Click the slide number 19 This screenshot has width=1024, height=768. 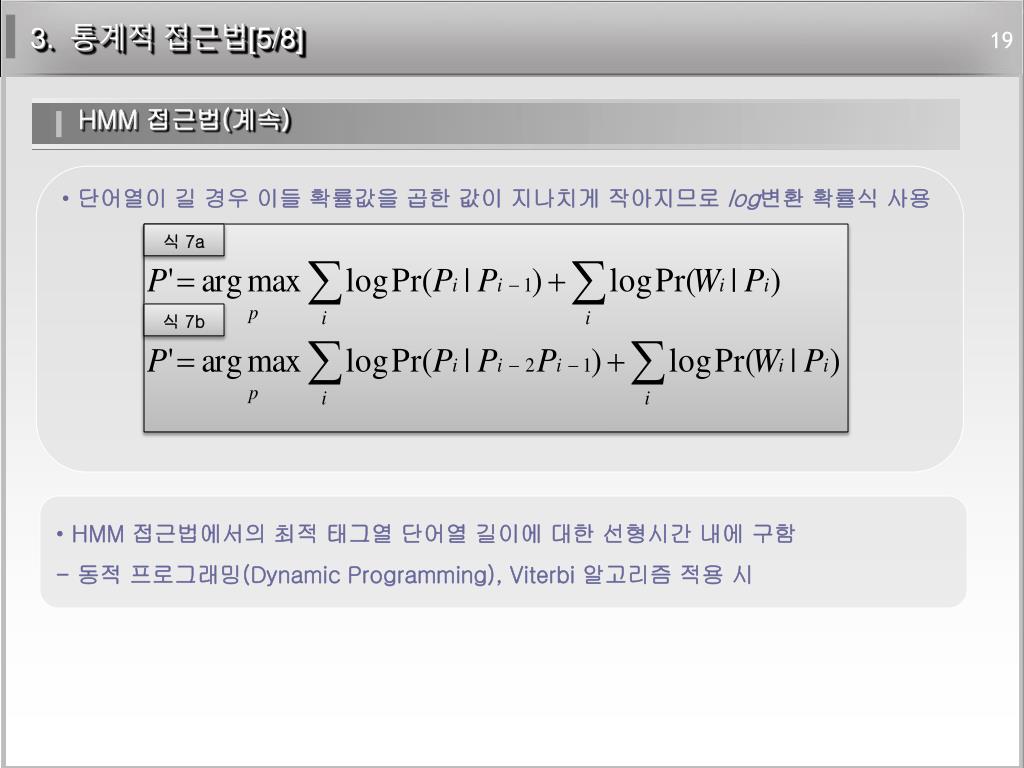(1001, 40)
